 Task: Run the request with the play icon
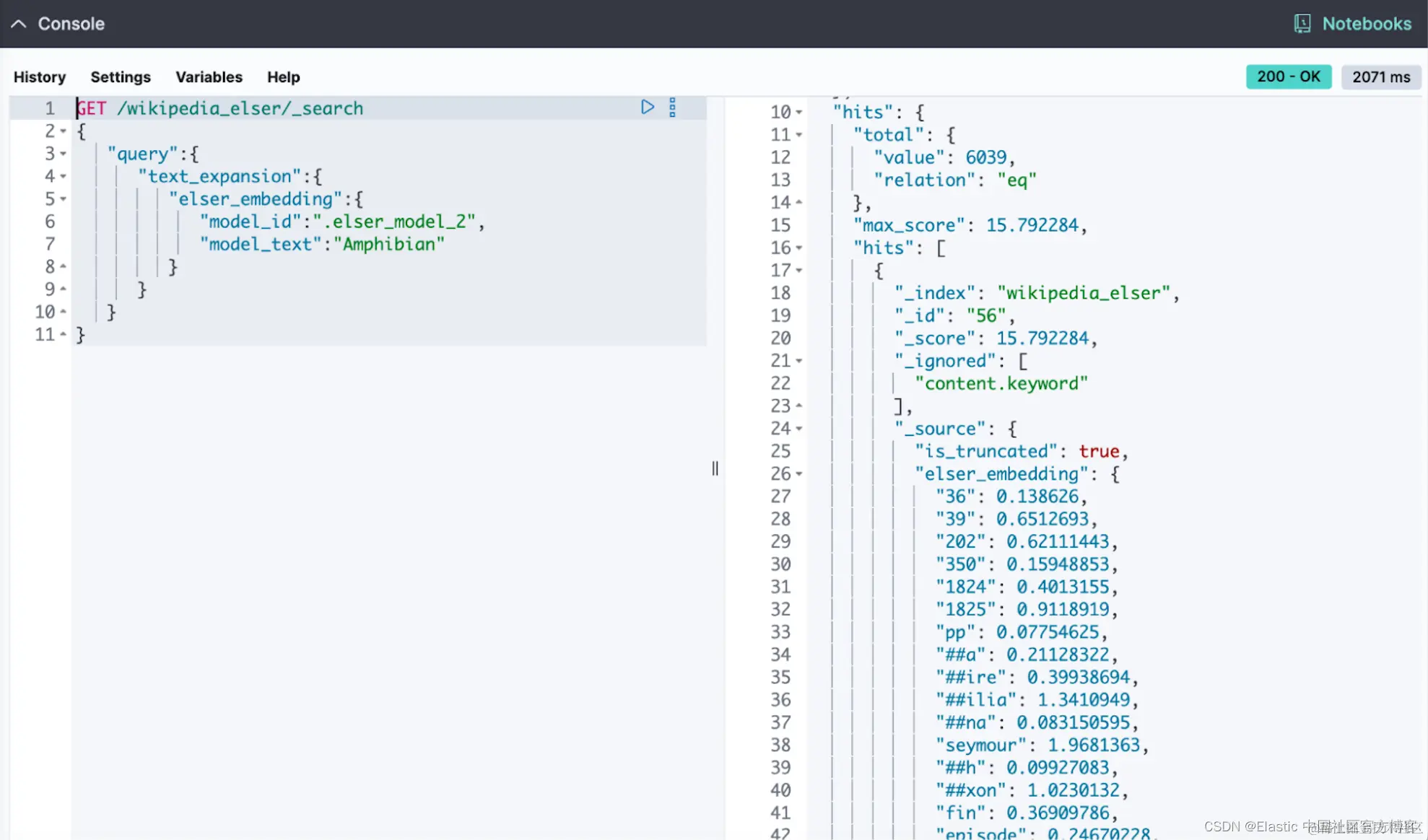(x=647, y=108)
